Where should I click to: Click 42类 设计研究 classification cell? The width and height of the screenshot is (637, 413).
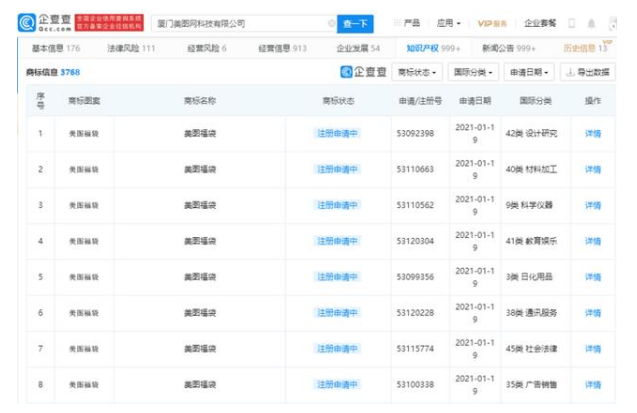click(x=531, y=134)
